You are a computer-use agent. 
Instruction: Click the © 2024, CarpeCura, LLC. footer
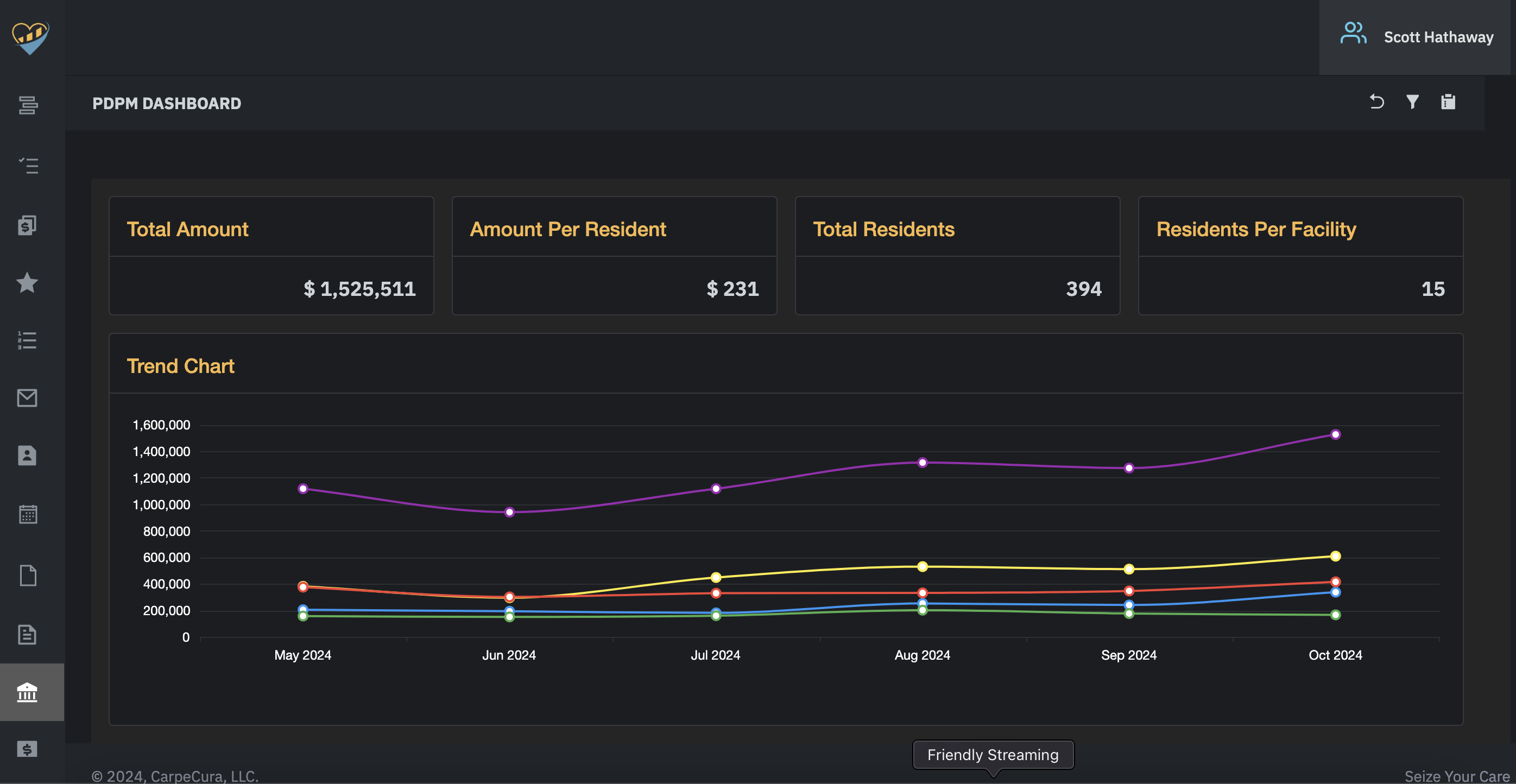pyautogui.click(x=175, y=776)
